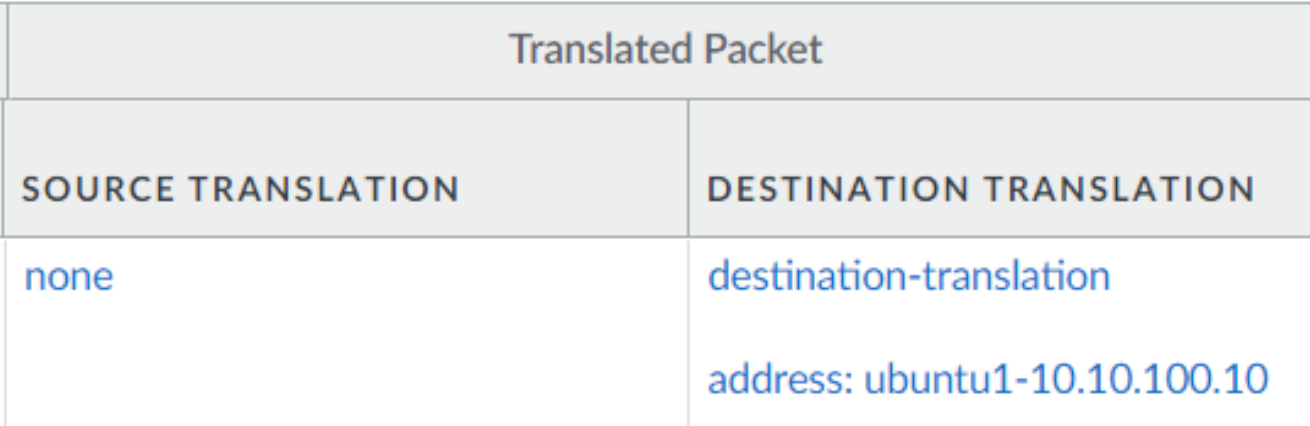Open the ubuntu1-10.10.100.10 address entry
Image resolution: width=1310 pixels, height=426 pixels.
tap(1066, 378)
